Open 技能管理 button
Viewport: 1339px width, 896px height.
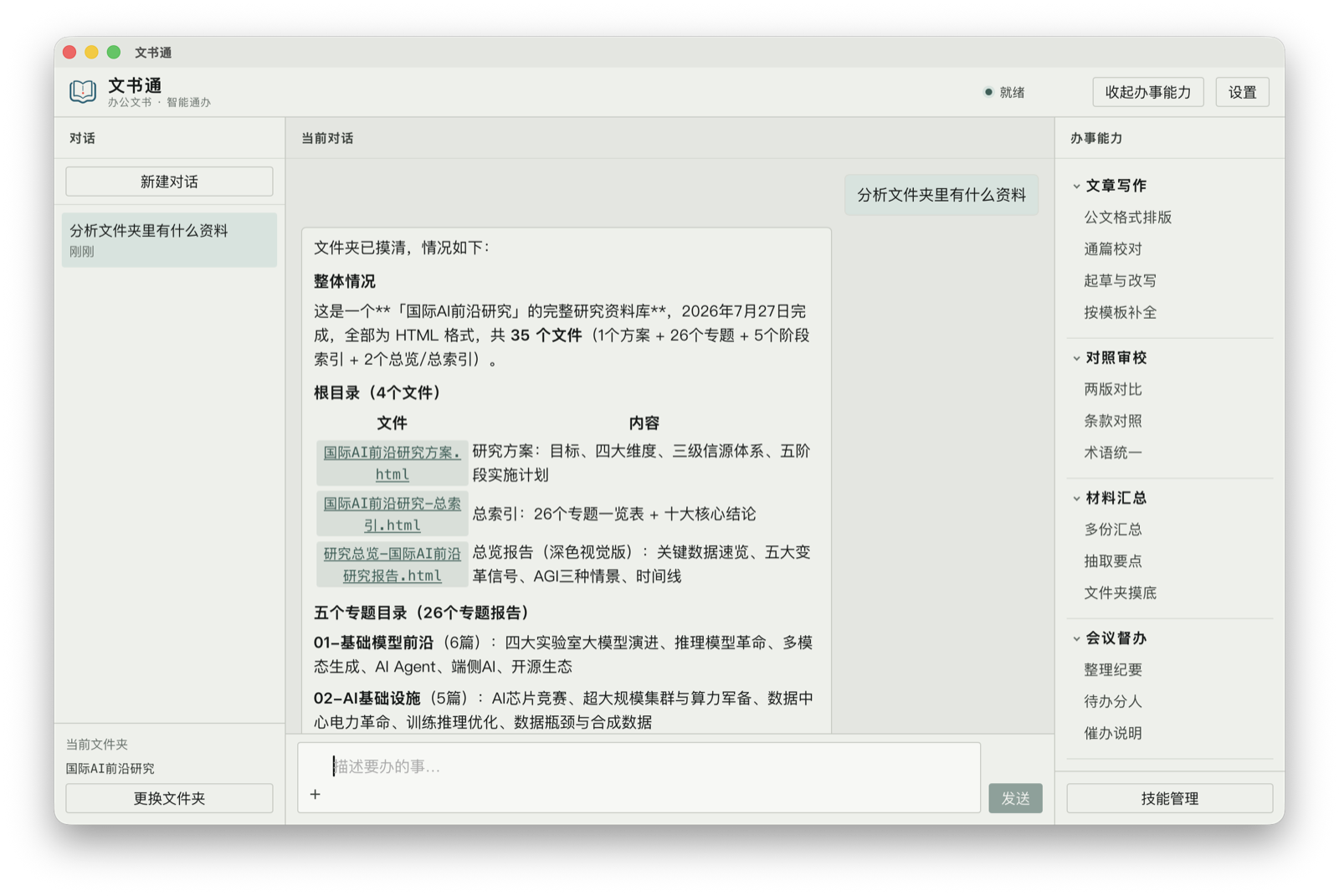1169,798
